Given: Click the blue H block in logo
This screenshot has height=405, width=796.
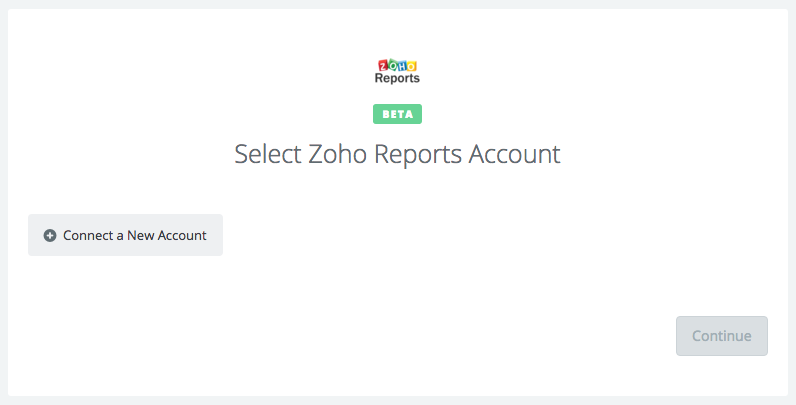Looking at the screenshot, I should [402, 65].
